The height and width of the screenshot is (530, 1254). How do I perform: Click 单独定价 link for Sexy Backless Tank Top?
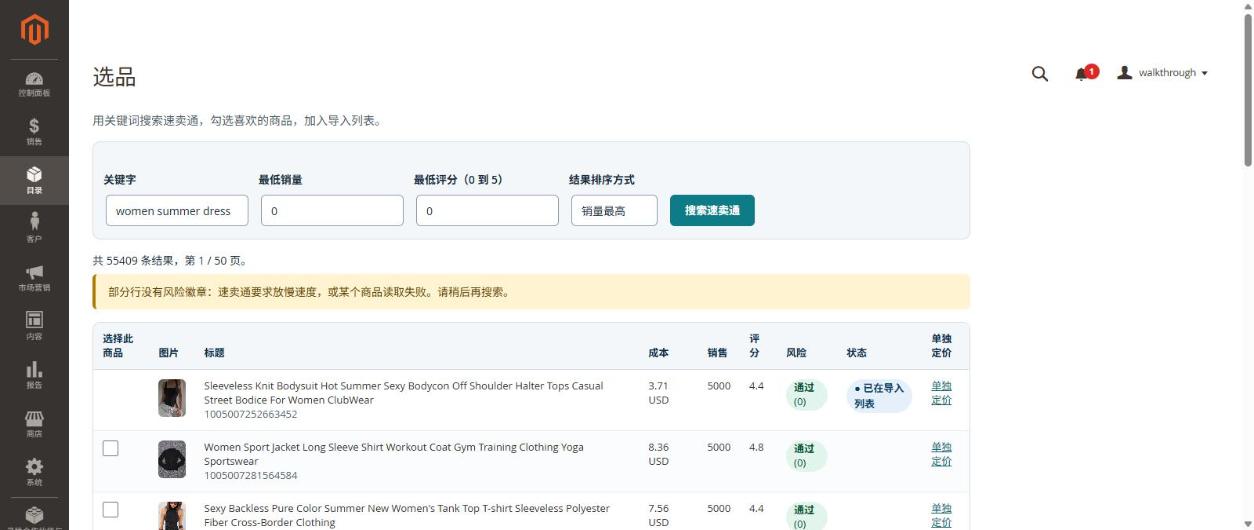click(942, 515)
